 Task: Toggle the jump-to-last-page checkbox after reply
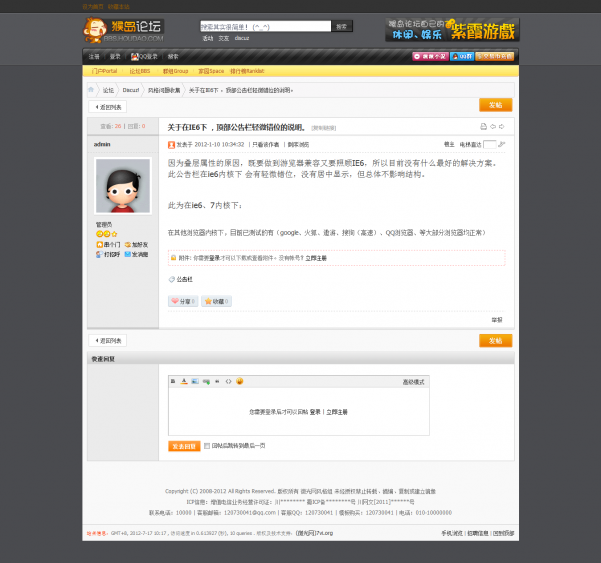coord(207,446)
